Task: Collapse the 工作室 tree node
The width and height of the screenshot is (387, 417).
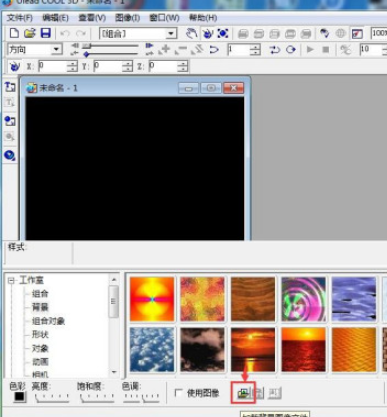Action: [11, 280]
